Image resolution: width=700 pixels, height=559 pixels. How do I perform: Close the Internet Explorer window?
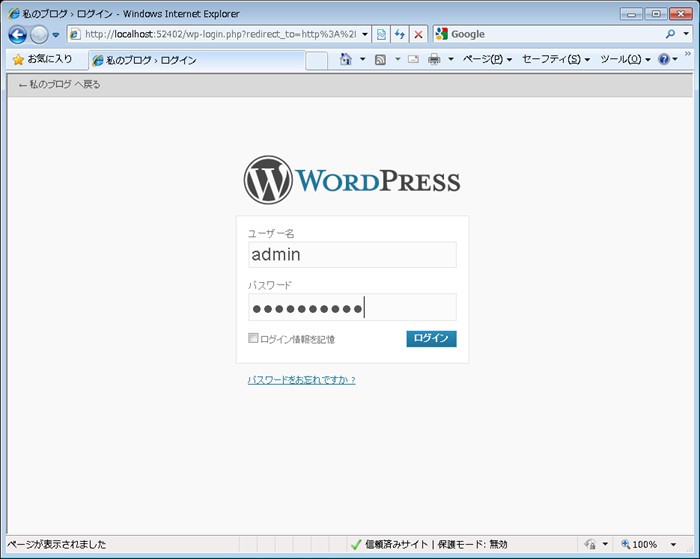tap(681, 14)
